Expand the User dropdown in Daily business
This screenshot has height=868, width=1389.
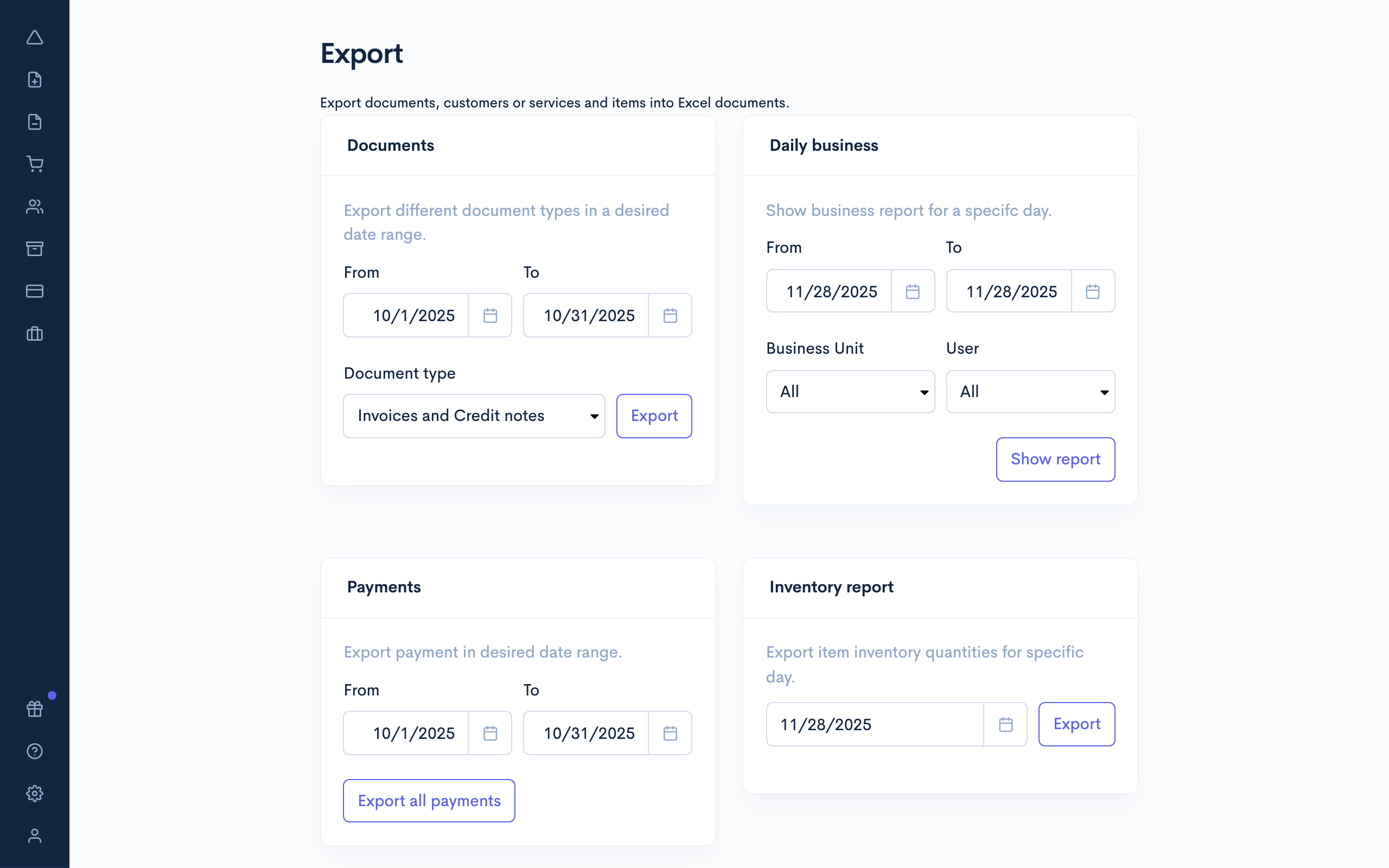[x=1030, y=391]
